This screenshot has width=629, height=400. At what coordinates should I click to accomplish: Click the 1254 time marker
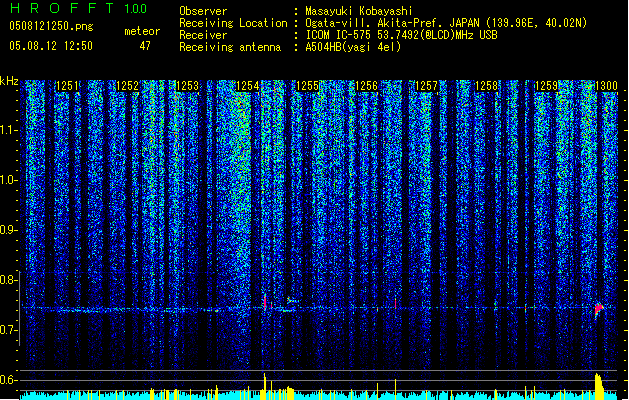coord(248,86)
